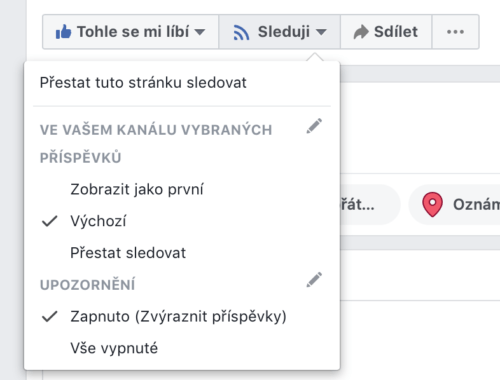Viewport: 500px width, 380px height.
Task: Edit news feed preferences pencil icon
Action: click(x=314, y=126)
